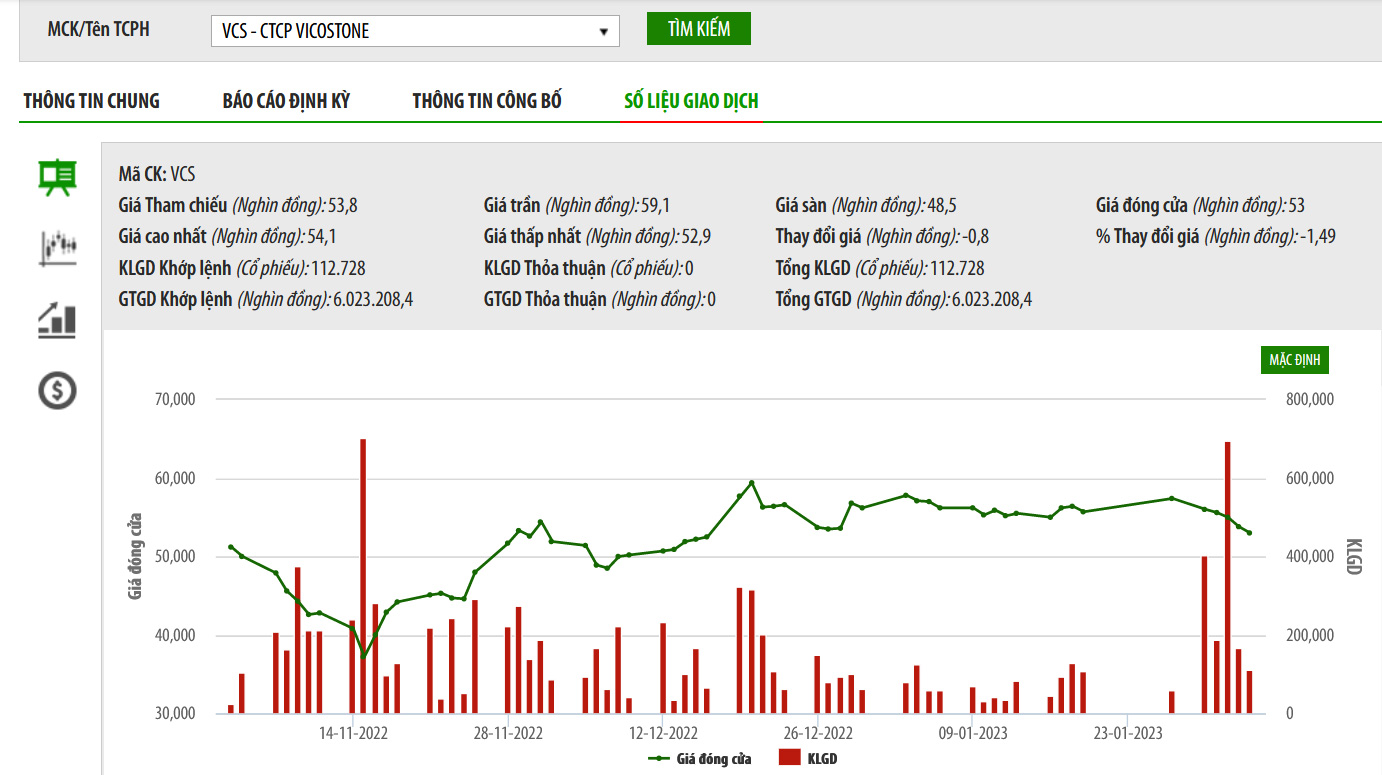This screenshot has height=775, width=1382.
Task: Select the bar chart growth icon
Action: point(57,319)
